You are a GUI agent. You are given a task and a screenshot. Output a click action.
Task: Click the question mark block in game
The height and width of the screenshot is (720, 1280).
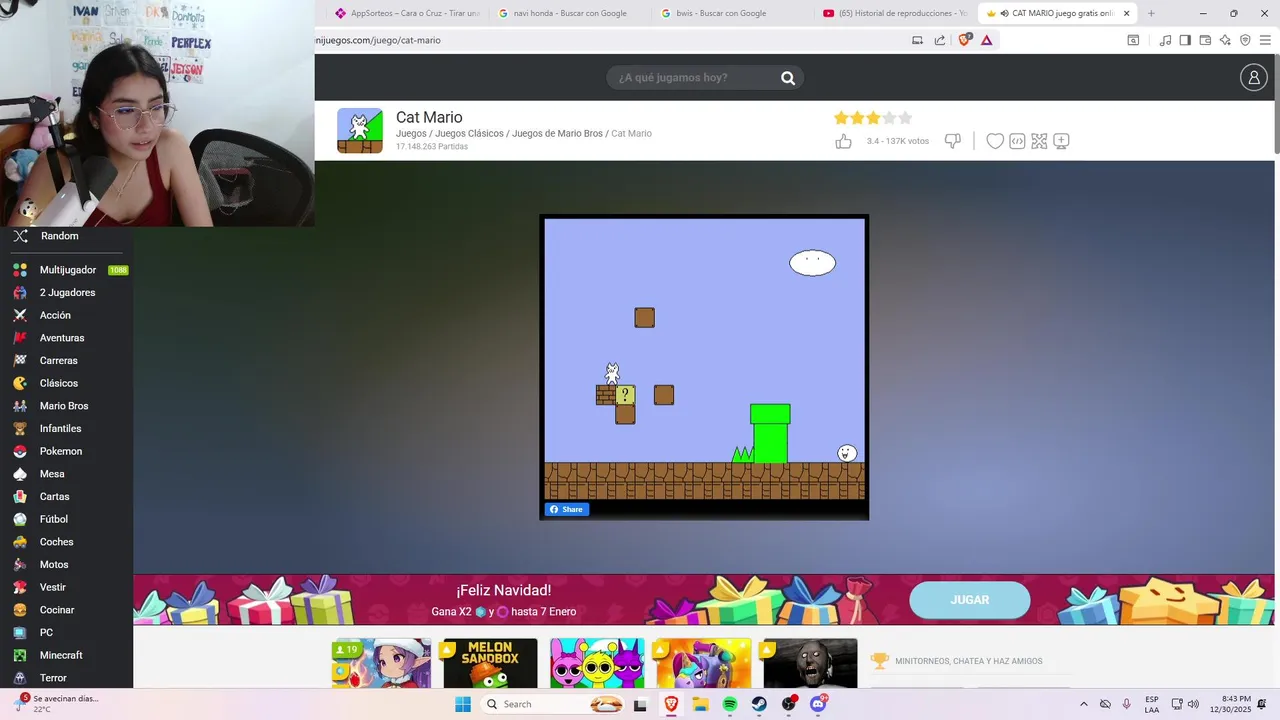[625, 395]
